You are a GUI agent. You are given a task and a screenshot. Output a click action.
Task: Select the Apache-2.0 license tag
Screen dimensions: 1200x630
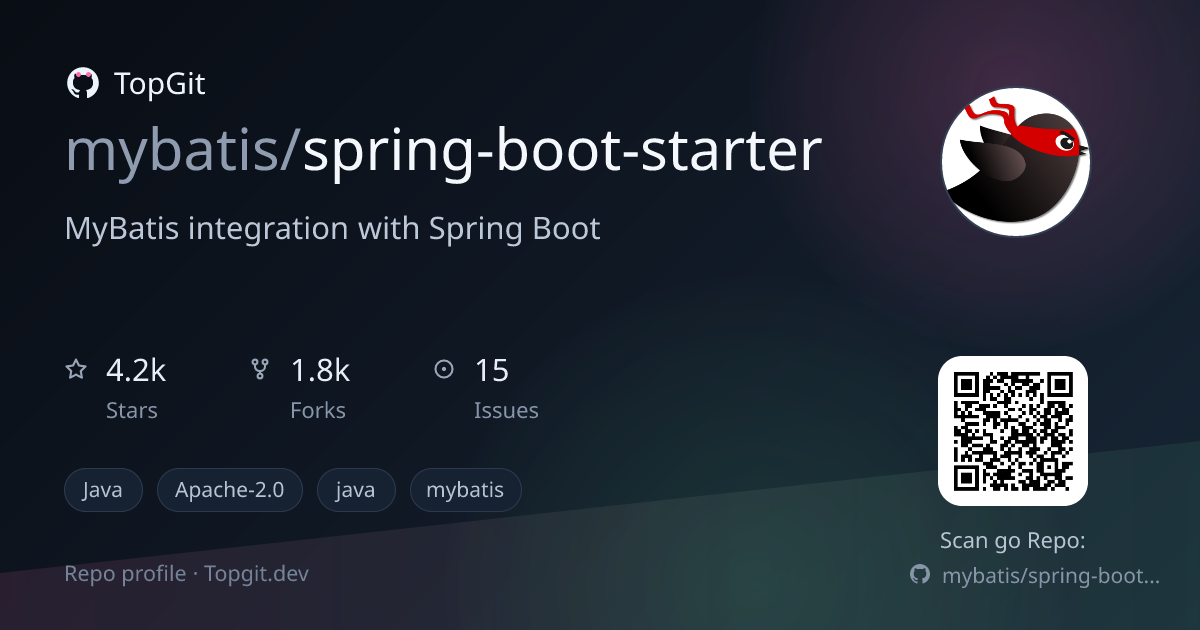229,490
